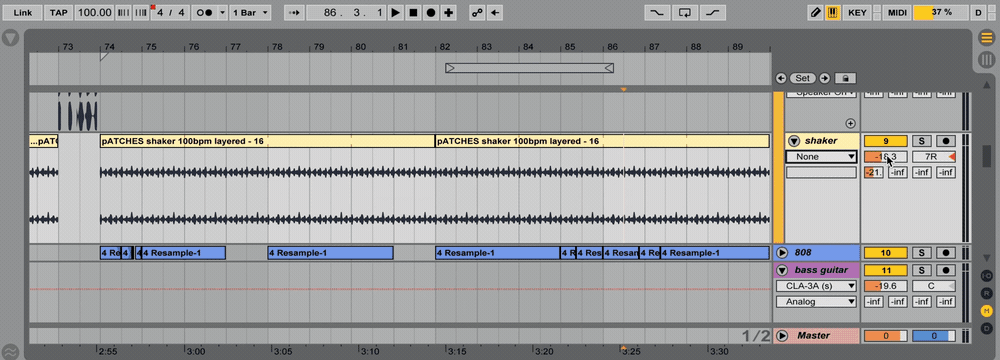The width and height of the screenshot is (1000, 360).
Task: Show In/Out section with I-O button
Action: tap(987, 276)
